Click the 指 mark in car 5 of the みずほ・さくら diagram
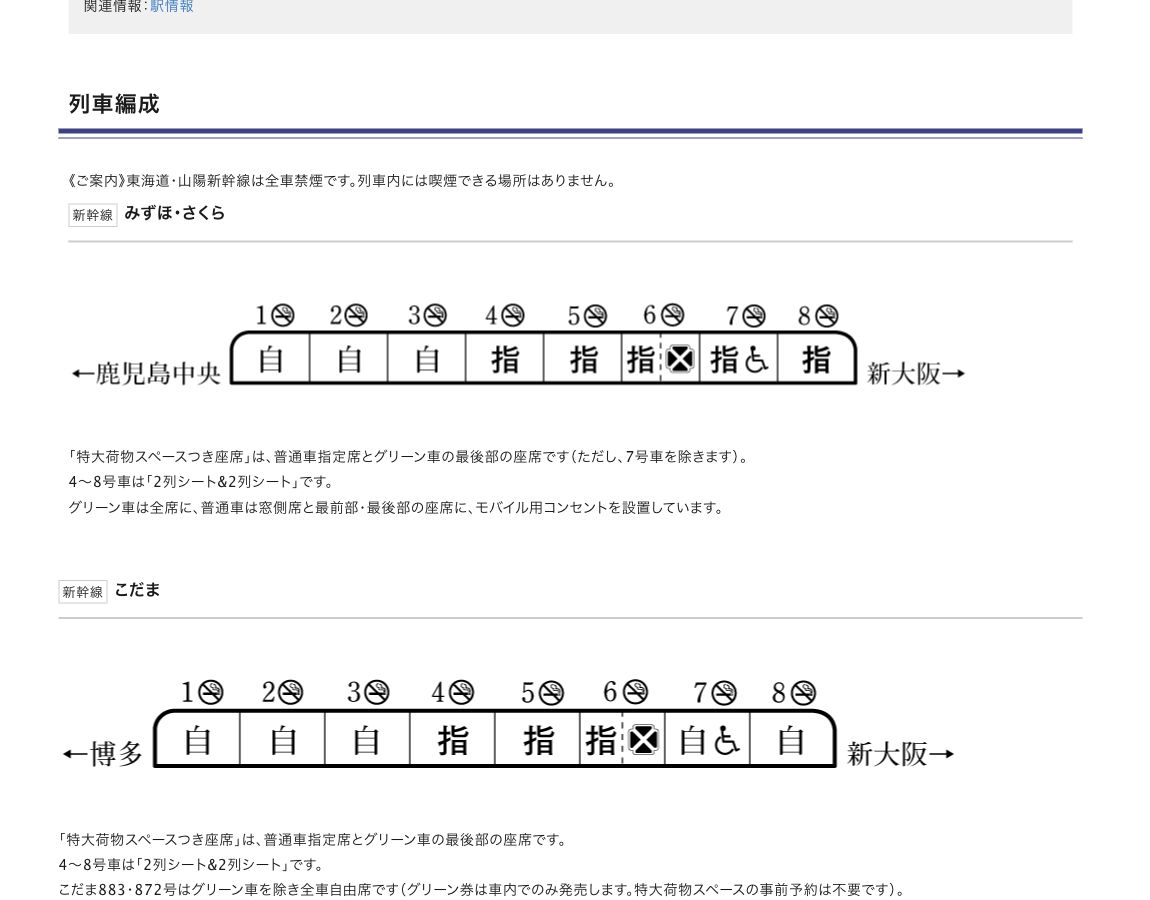Image resolution: width=1150 pixels, height=900 pixels. pyautogui.click(x=584, y=359)
